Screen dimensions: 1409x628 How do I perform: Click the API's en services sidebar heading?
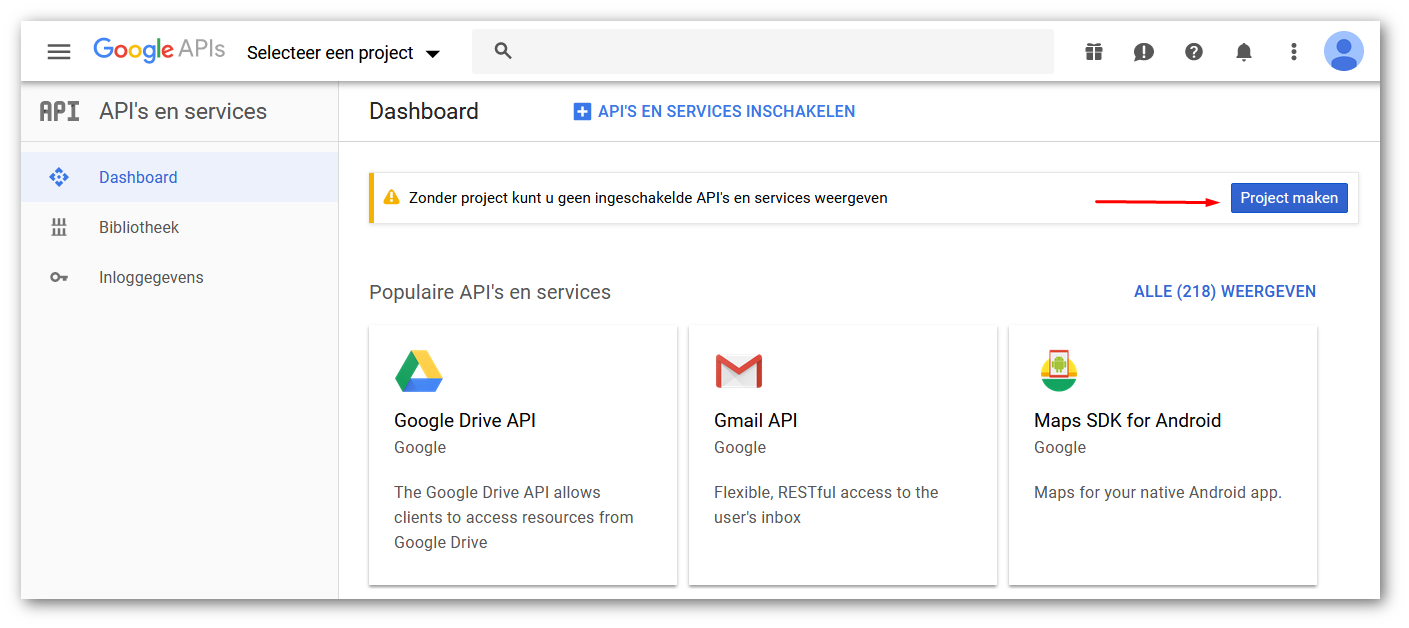click(183, 111)
